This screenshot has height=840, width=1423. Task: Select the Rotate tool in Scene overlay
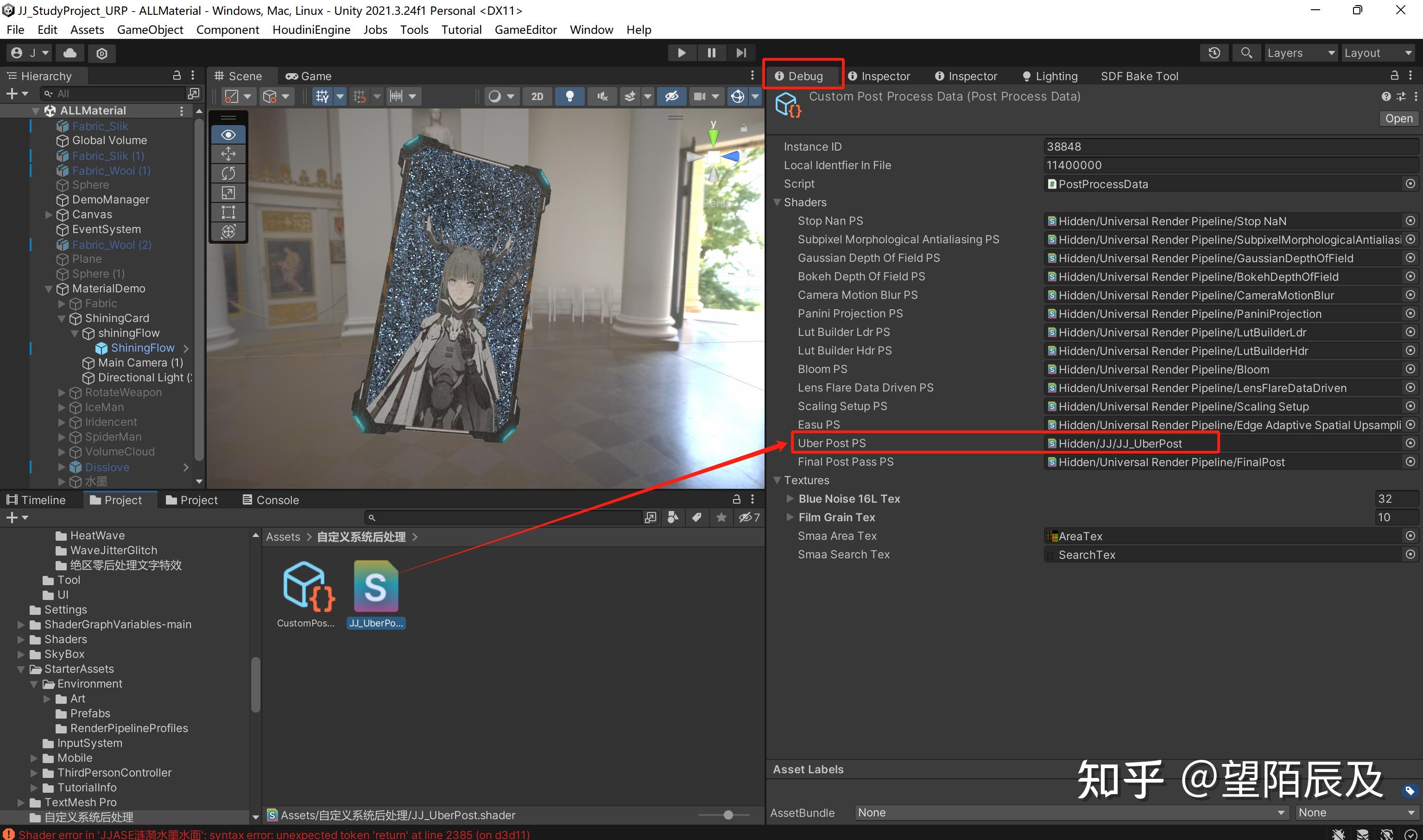228,173
